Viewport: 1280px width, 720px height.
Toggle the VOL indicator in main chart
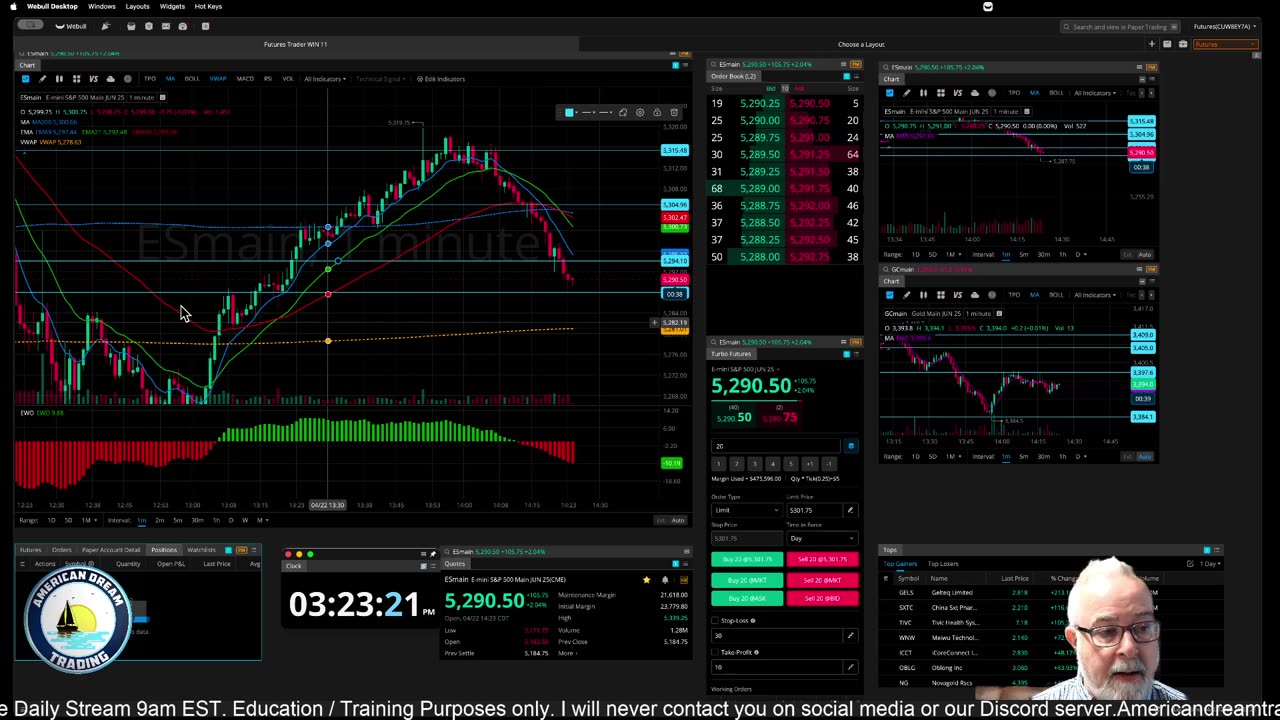pyautogui.click(x=288, y=79)
